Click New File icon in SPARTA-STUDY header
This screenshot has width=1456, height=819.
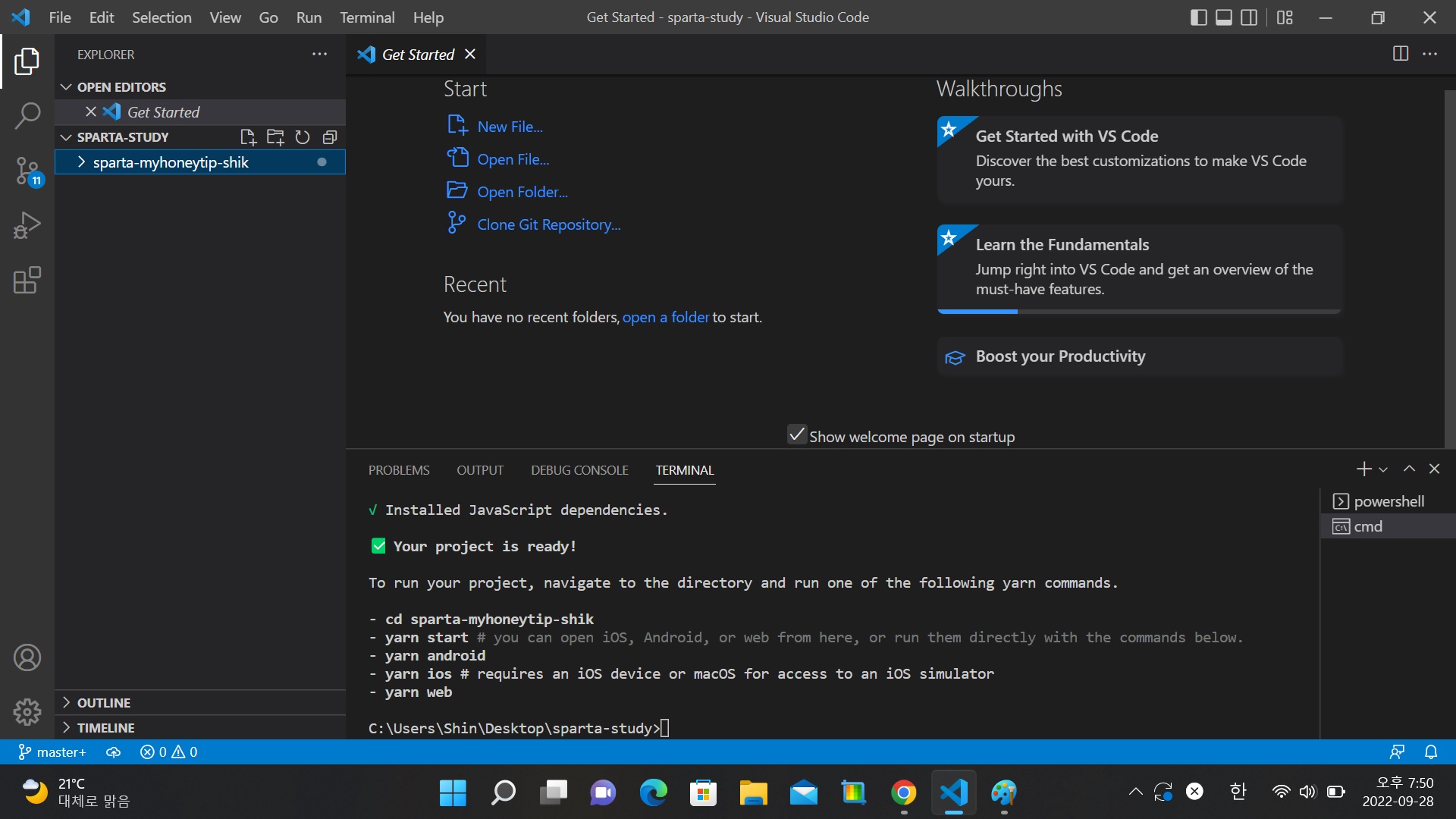pos(248,137)
